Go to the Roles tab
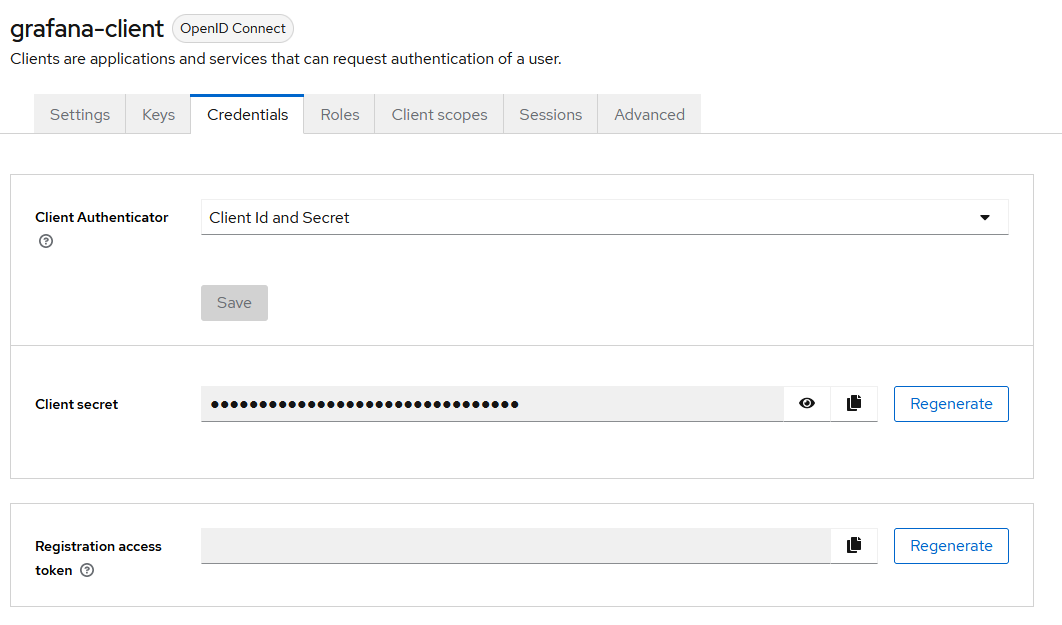 click(x=339, y=115)
